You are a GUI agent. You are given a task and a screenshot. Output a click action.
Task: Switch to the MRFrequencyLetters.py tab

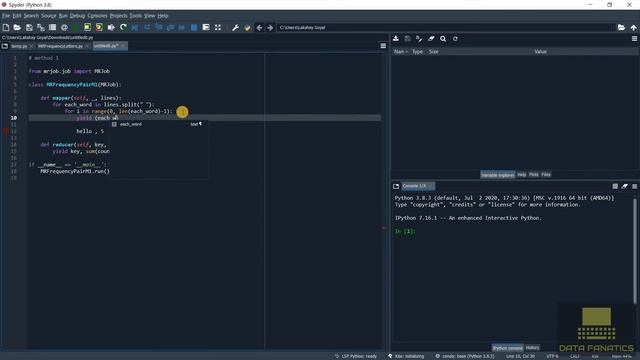tap(60, 46)
